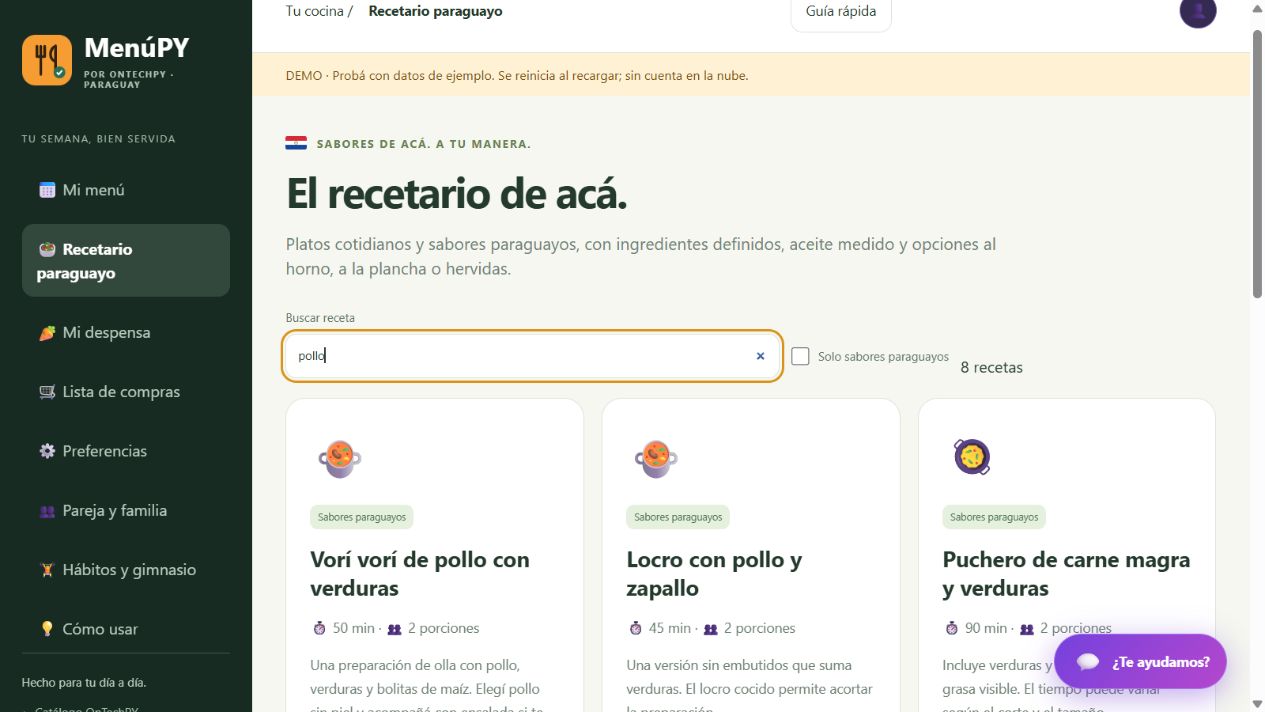Image resolution: width=1265 pixels, height=712 pixels.
Task: Click the salad bowl icon beside Recetario
Action: pos(47,249)
